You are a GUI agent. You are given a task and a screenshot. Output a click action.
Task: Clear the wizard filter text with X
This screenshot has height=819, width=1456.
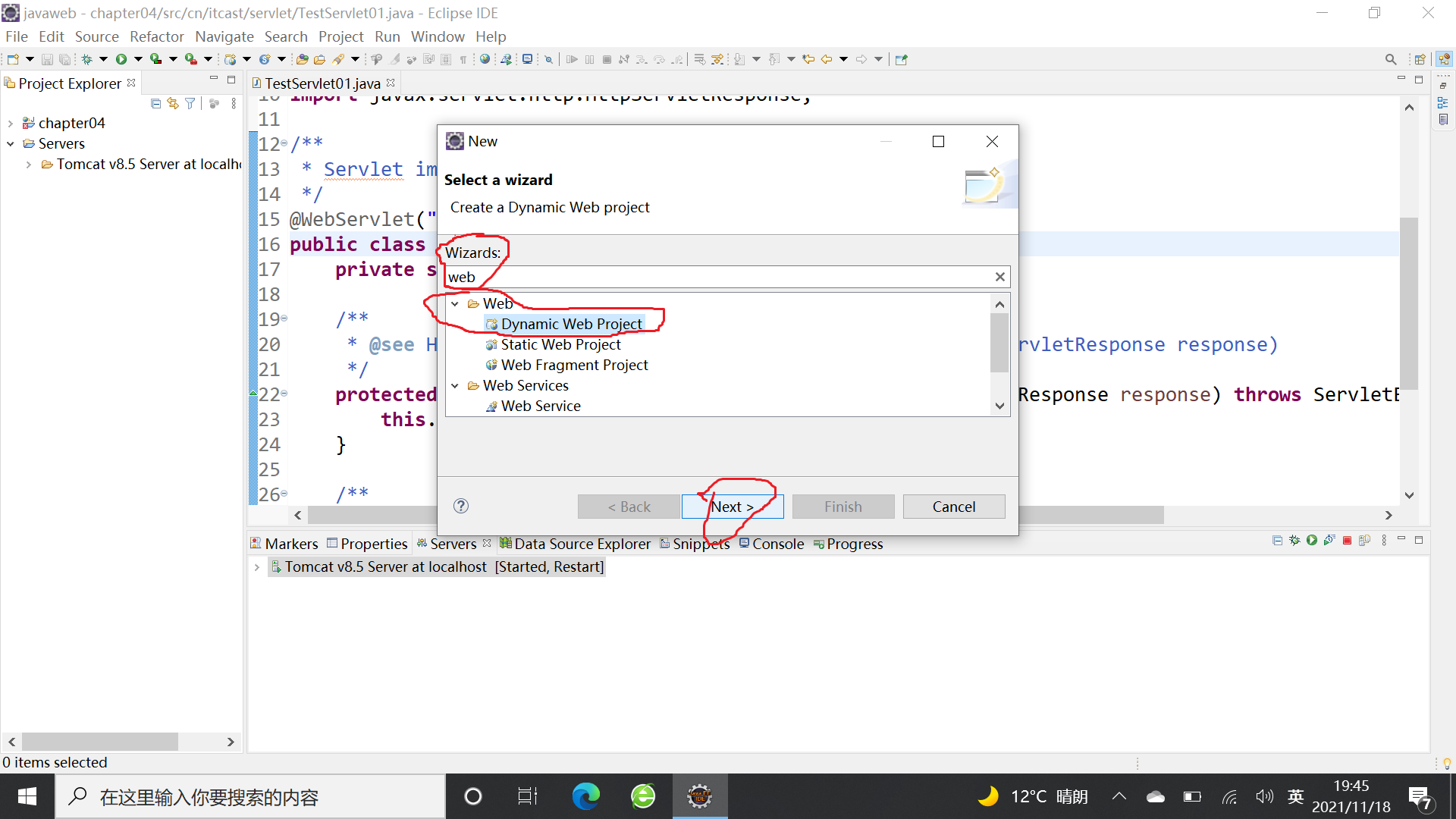999,277
